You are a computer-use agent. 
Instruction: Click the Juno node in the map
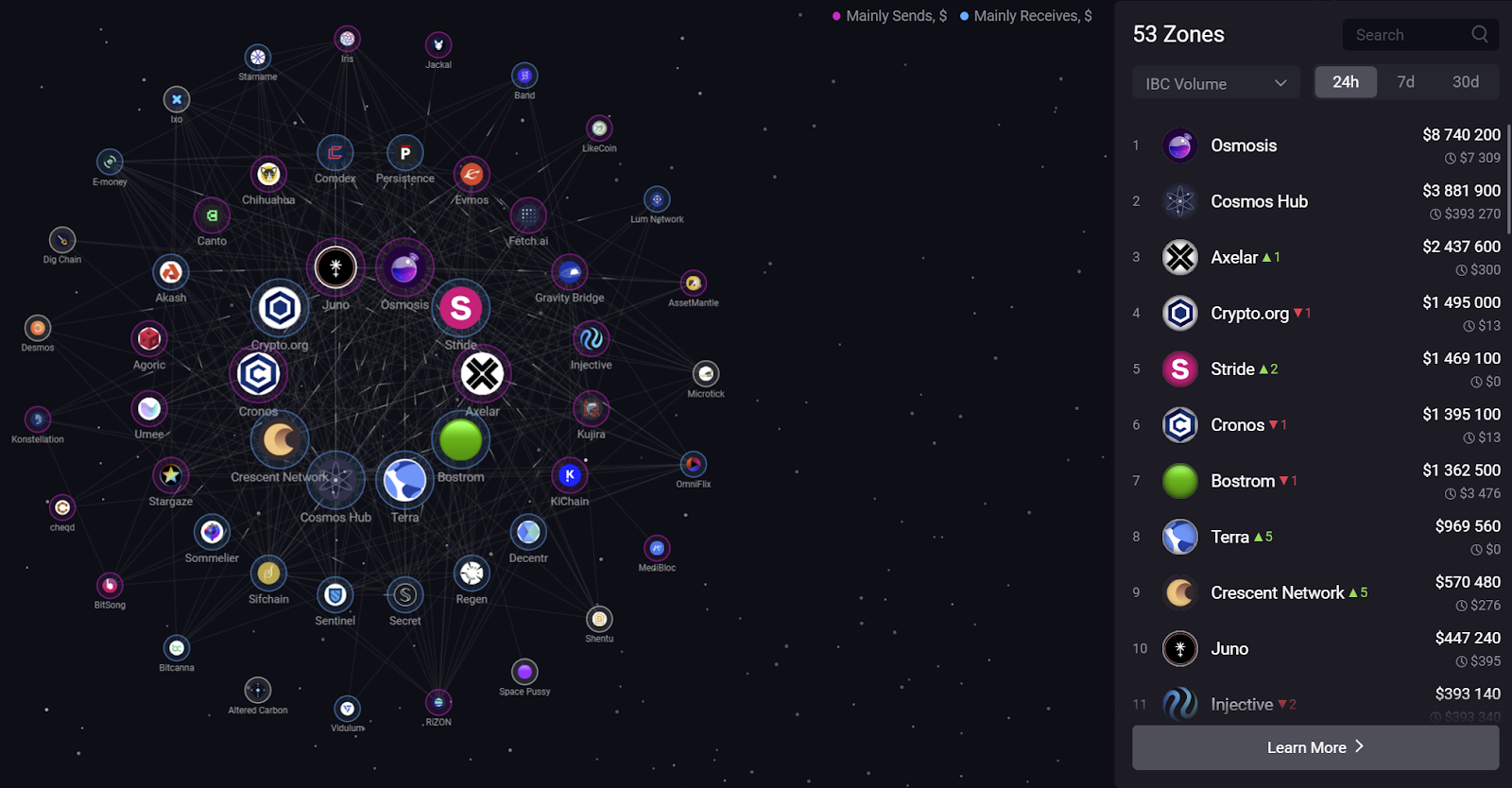[x=335, y=267]
